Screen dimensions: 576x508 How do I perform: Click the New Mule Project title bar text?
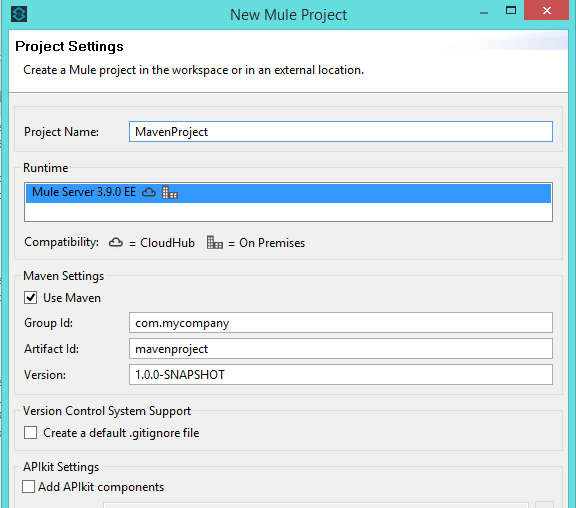(288, 15)
